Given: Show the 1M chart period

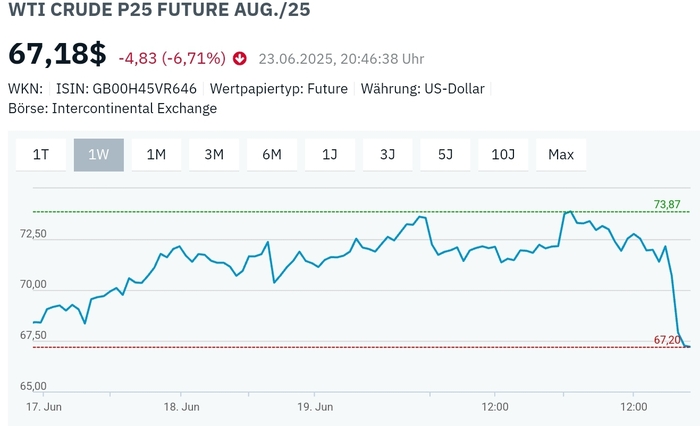Looking at the screenshot, I should pos(156,154).
